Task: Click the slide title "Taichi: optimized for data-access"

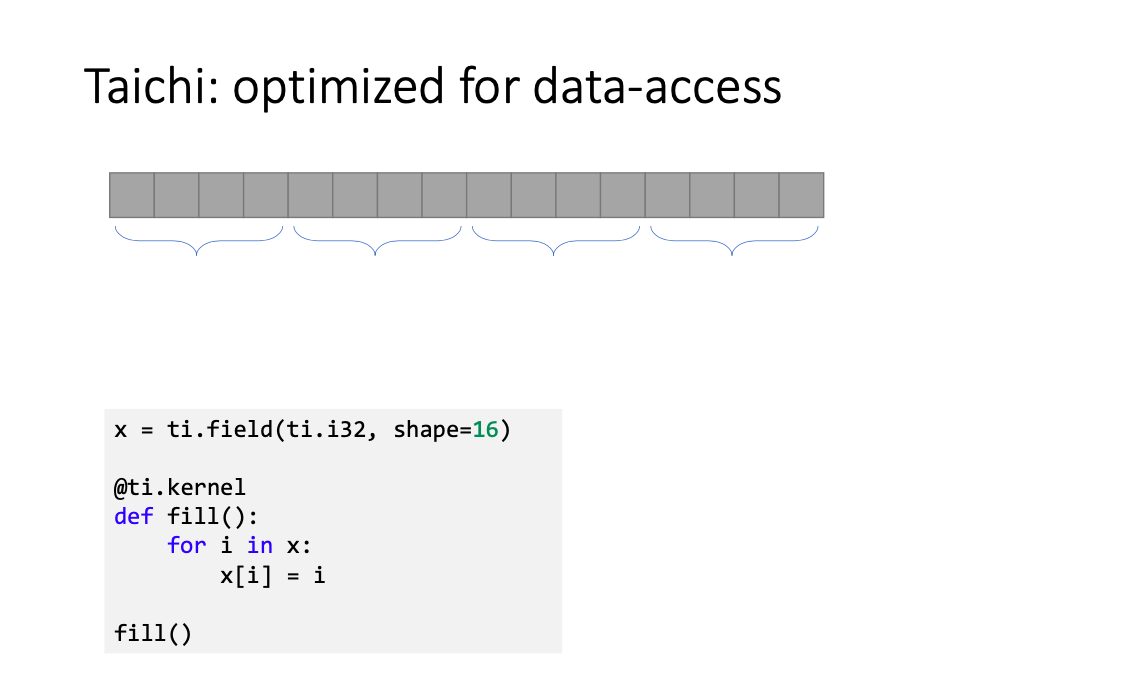Action: pos(432,87)
